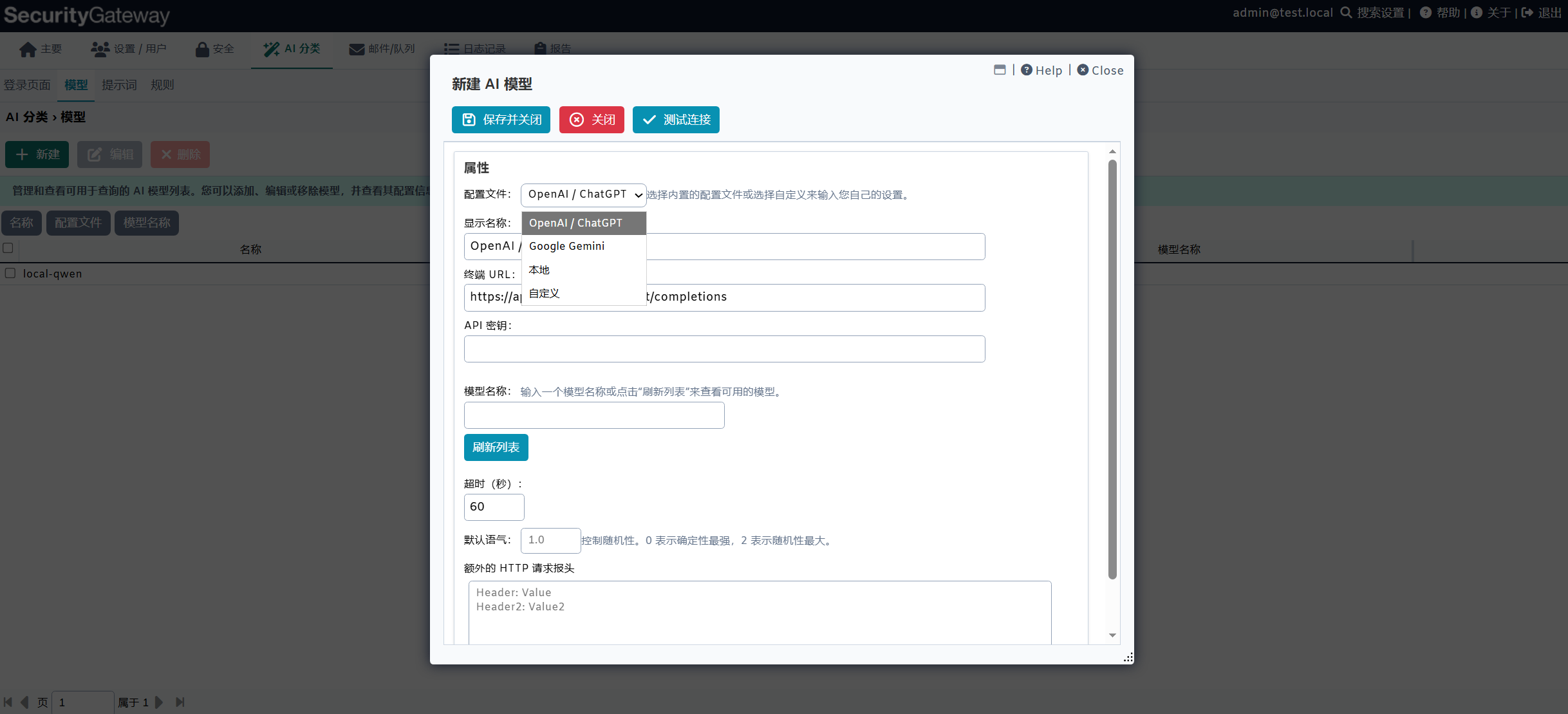Click 模型名称 column filter chip
This screenshot has height=714, width=1568.
(147, 223)
